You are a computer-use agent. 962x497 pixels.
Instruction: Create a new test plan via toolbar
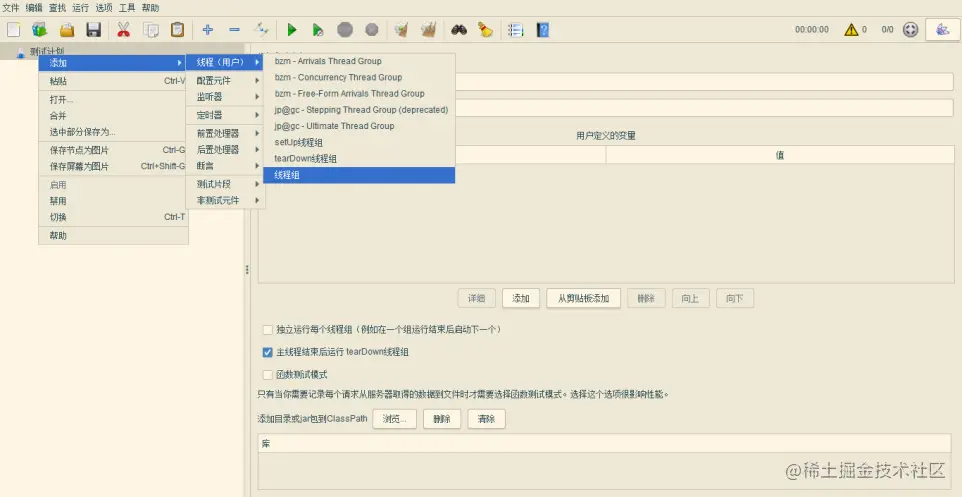pos(13,29)
